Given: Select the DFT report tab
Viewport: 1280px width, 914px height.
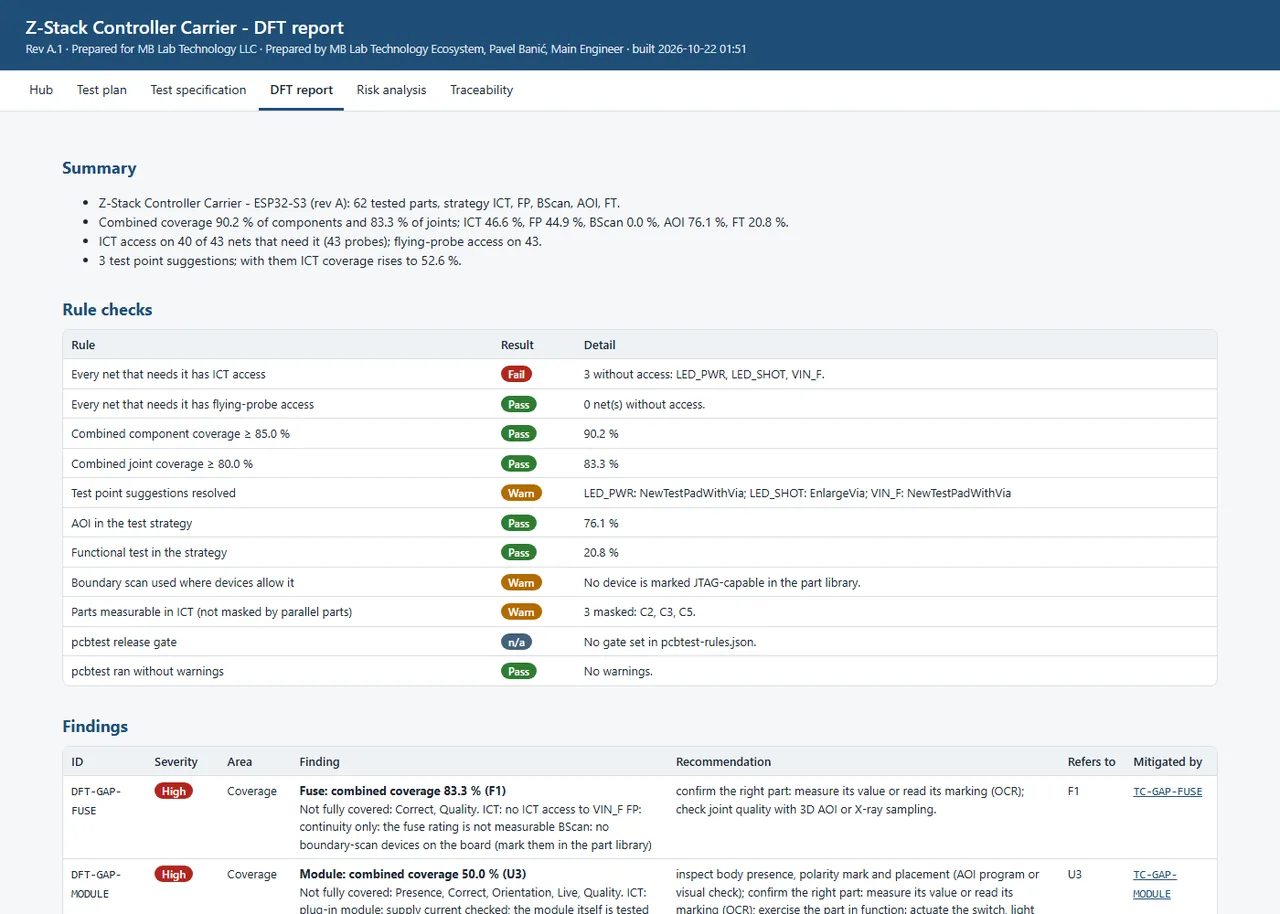Looking at the screenshot, I should [301, 90].
